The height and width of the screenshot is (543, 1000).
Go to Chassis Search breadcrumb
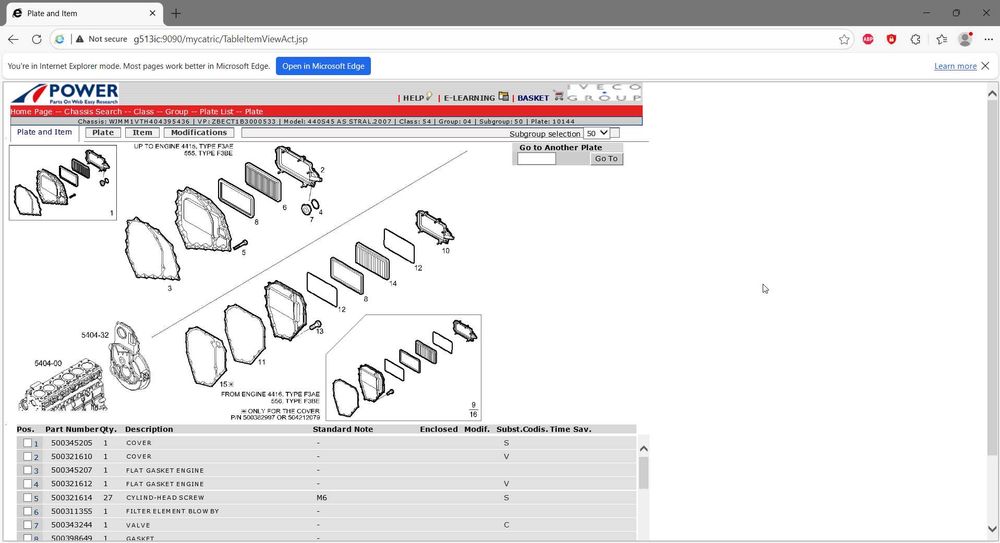tap(92, 112)
